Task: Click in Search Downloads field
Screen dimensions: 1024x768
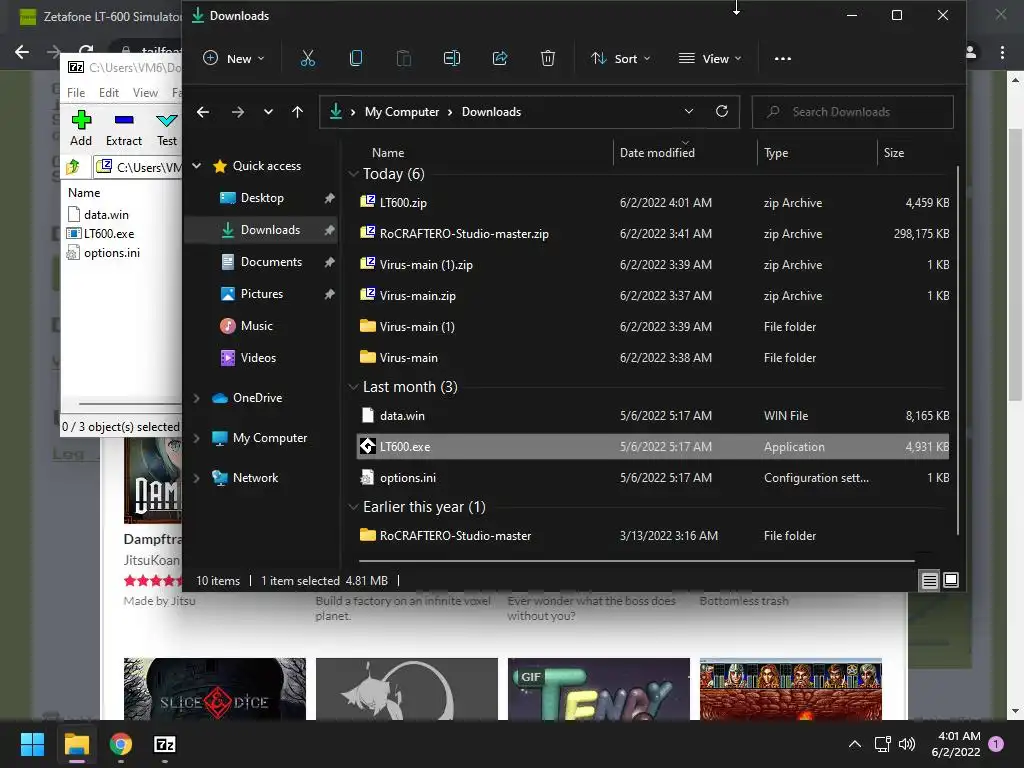Action: coord(853,112)
